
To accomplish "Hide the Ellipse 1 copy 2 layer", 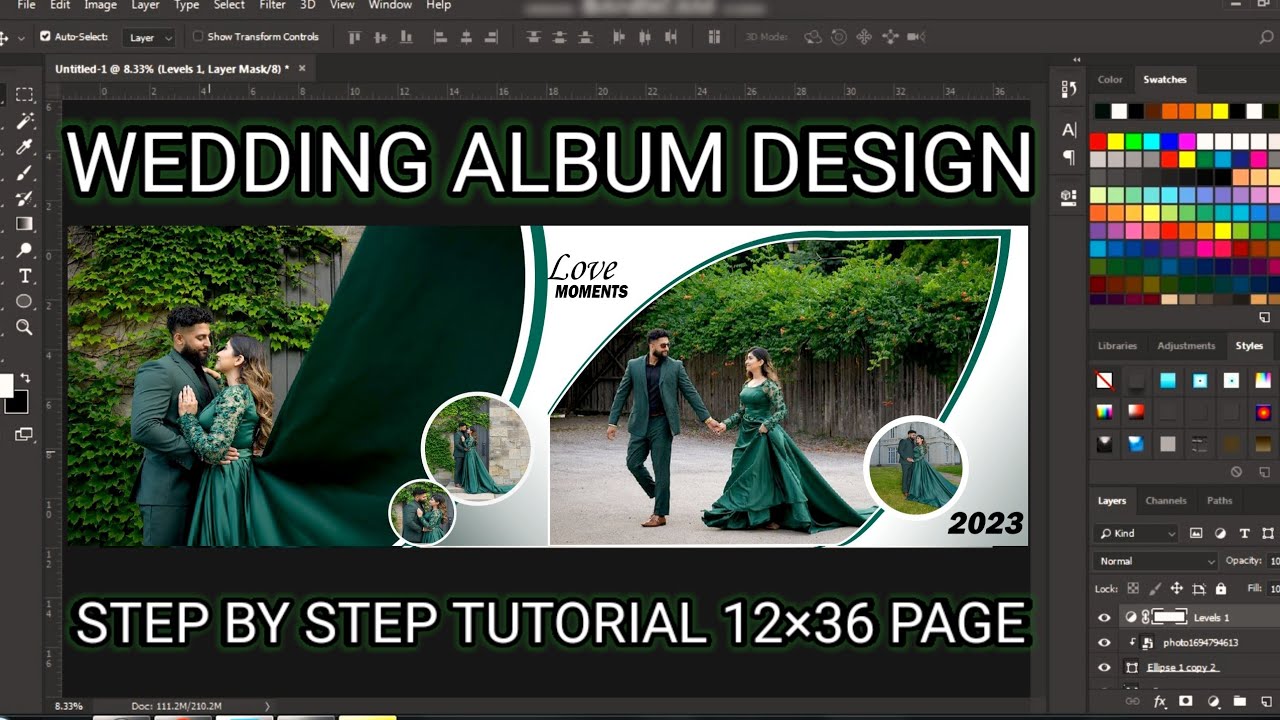I will click(x=1104, y=668).
